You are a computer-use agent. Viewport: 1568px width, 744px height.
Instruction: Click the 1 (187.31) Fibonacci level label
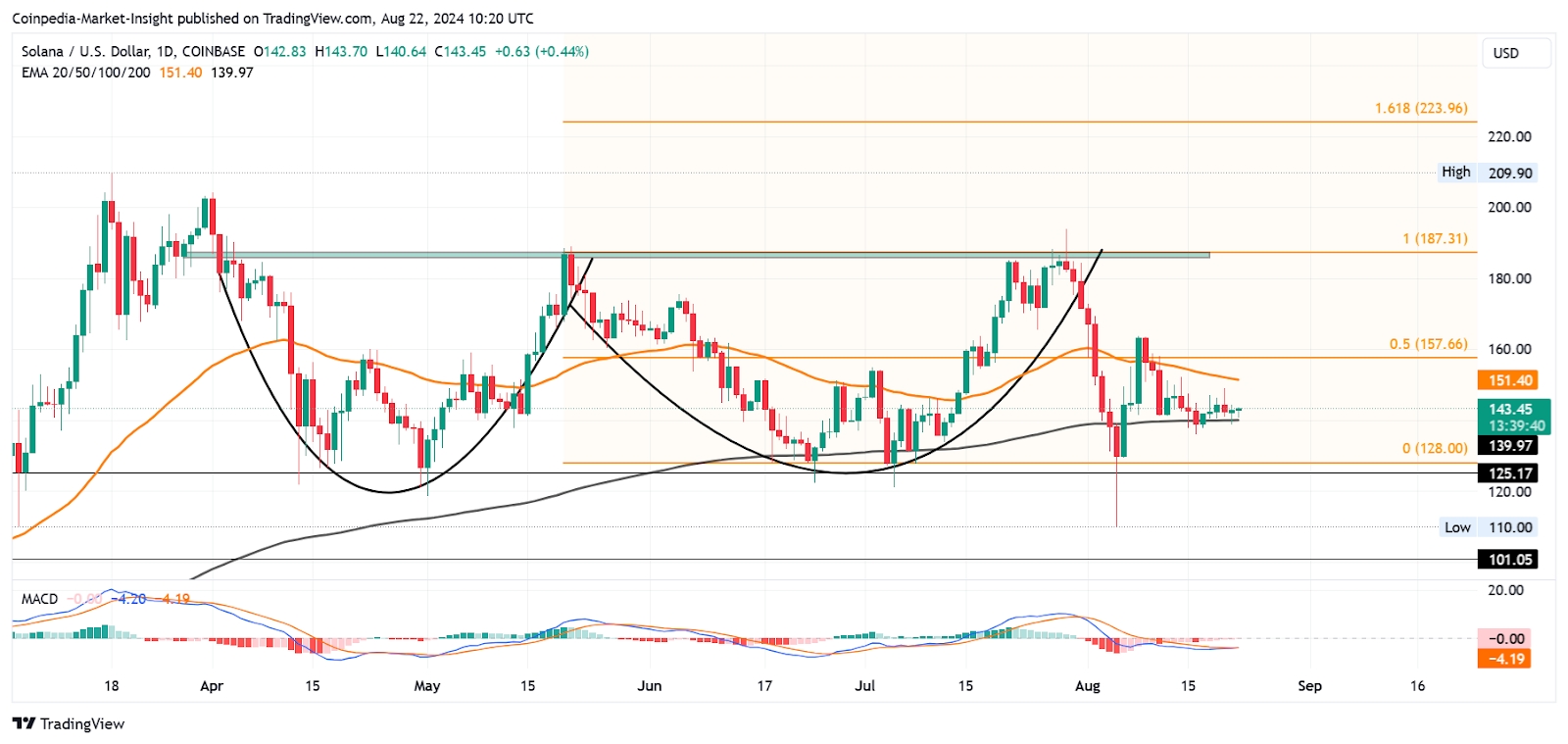[x=1435, y=238]
